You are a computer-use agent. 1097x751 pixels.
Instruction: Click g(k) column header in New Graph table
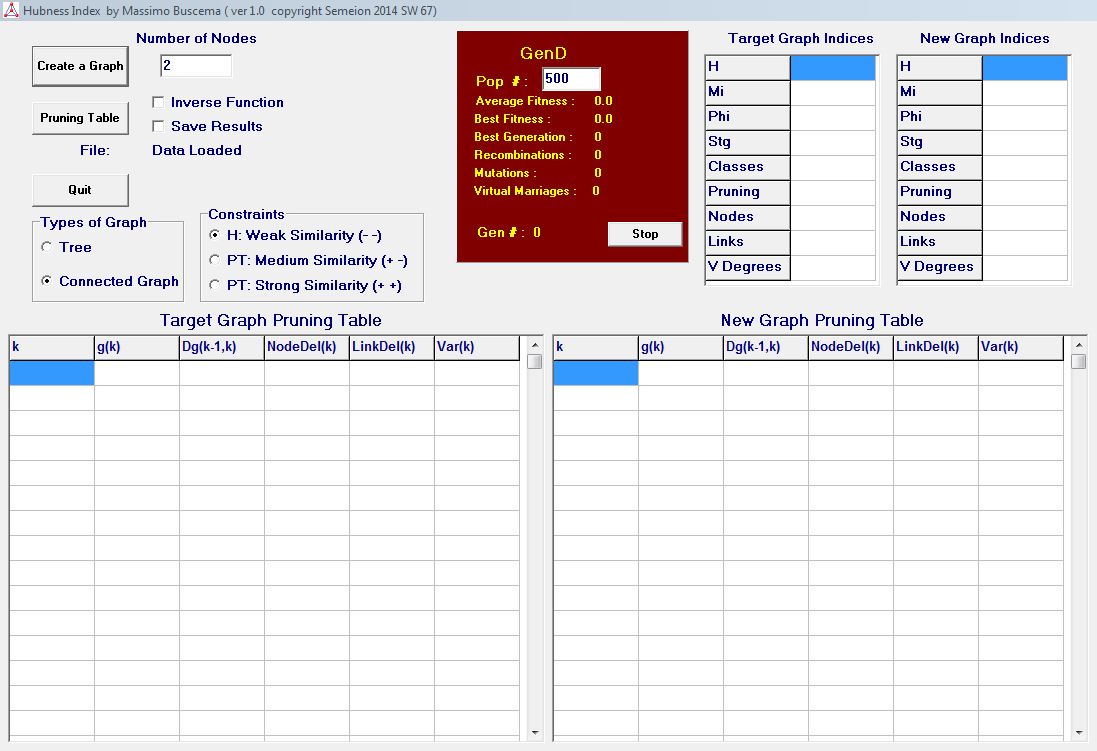(681, 348)
